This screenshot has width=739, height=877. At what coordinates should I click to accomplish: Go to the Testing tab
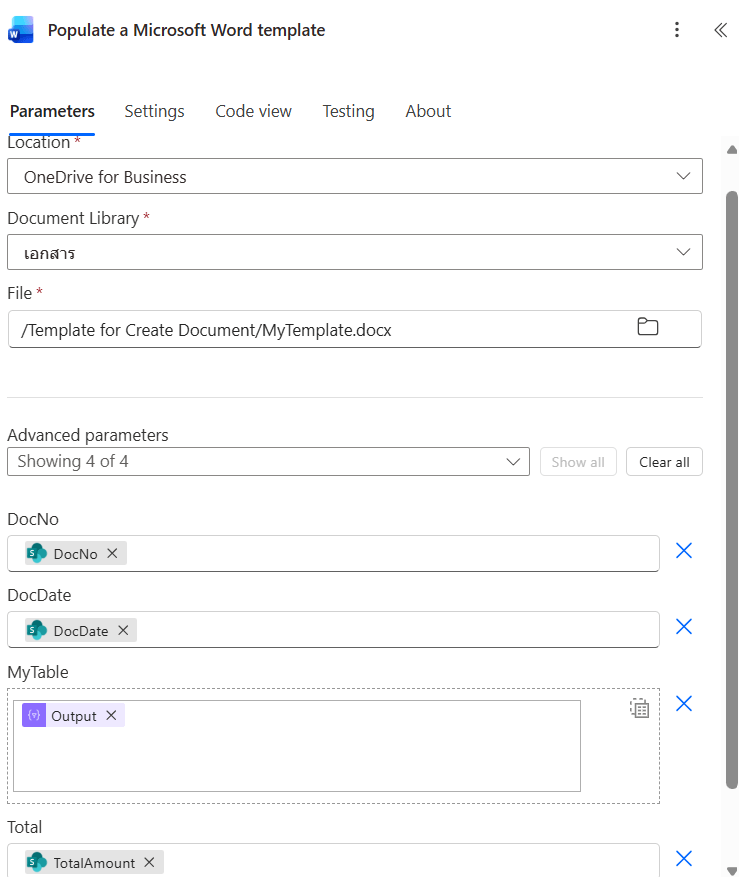(x=348, y=111)
